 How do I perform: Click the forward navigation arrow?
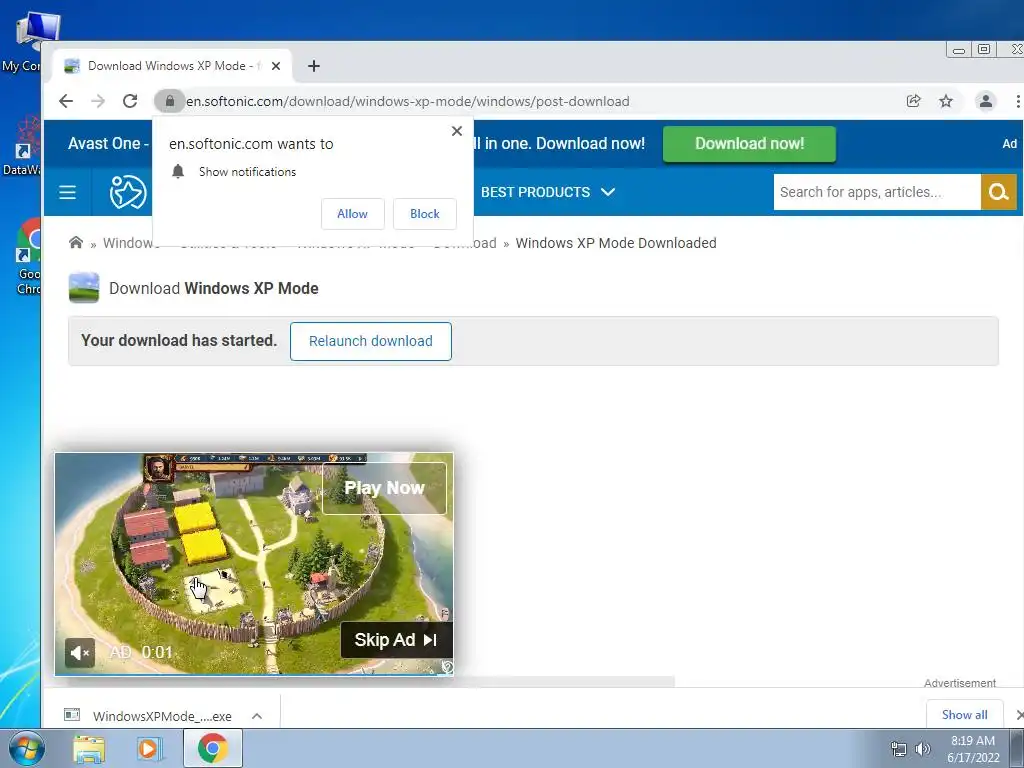(98, 101)
